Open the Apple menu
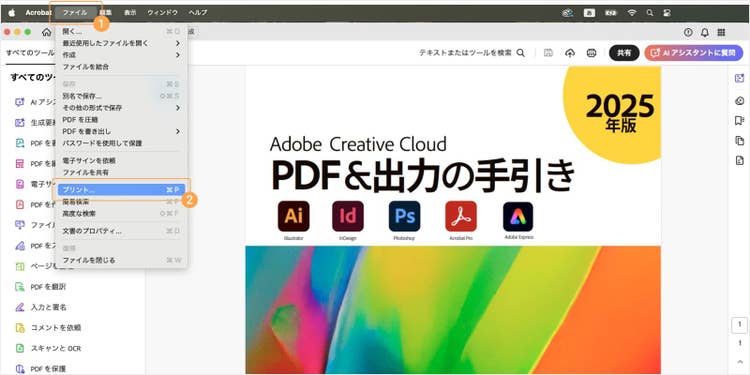Image resolution: width=750 pixels, height=375 pixels. point(12,13)
